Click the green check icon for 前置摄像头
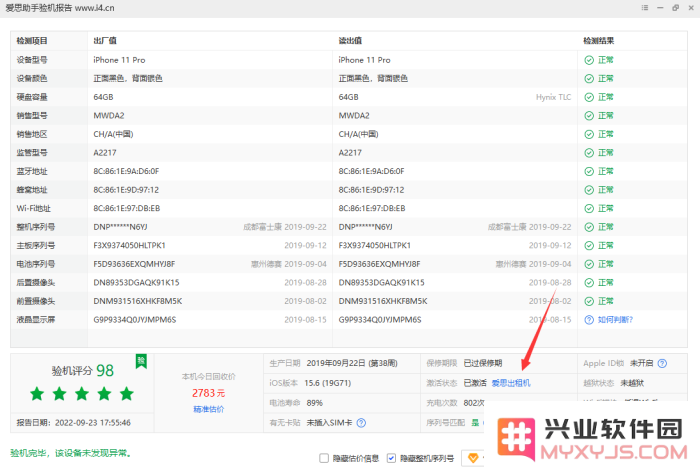Image resolution: width=700 pixels, height=476 pixels. (589, 301)
